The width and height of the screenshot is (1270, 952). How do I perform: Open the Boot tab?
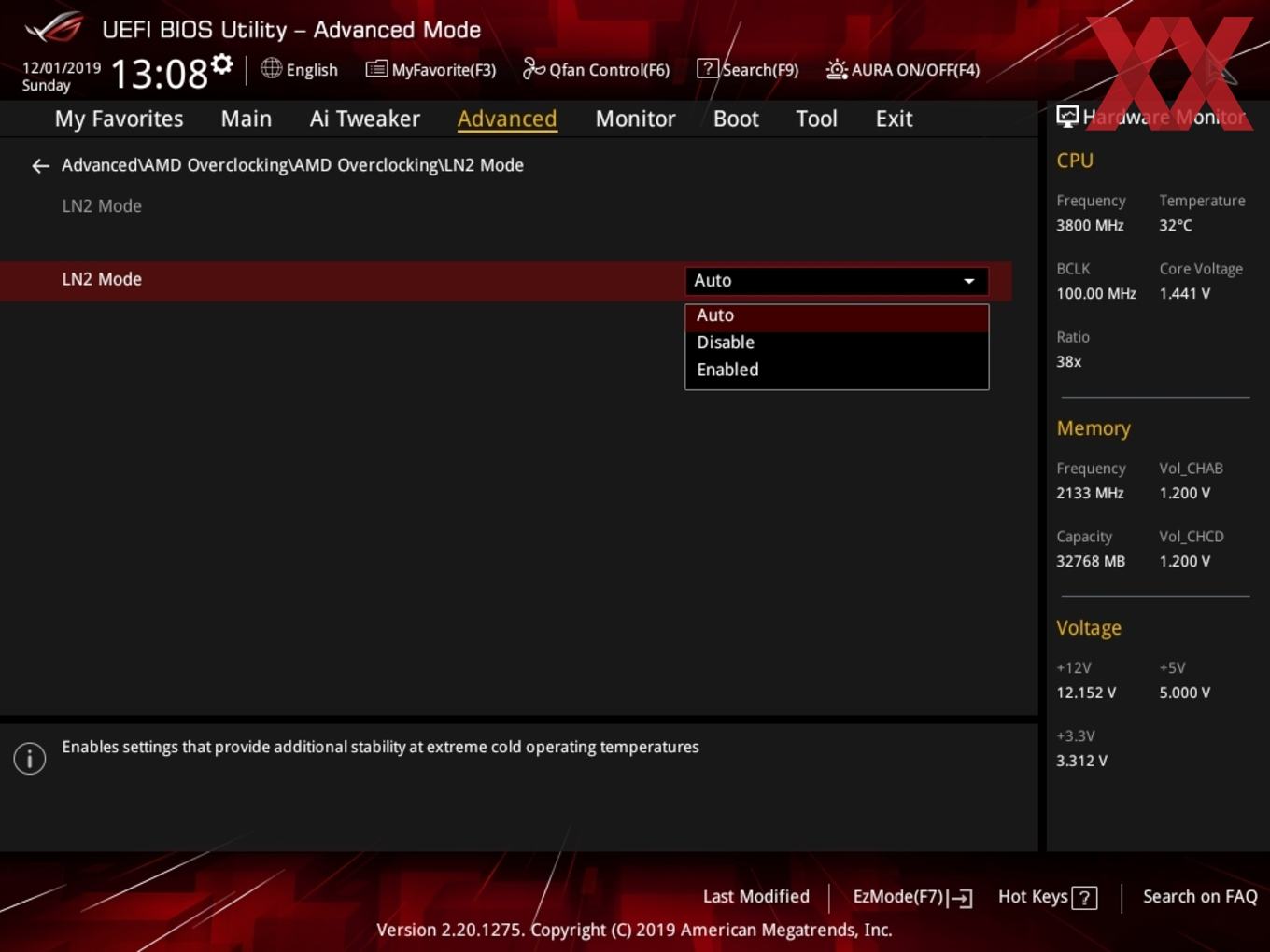[x=736, y=119]
